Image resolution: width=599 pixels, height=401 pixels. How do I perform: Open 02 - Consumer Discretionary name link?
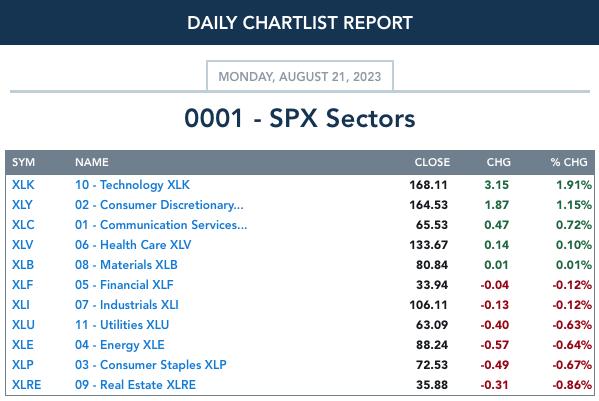(159, 205)
